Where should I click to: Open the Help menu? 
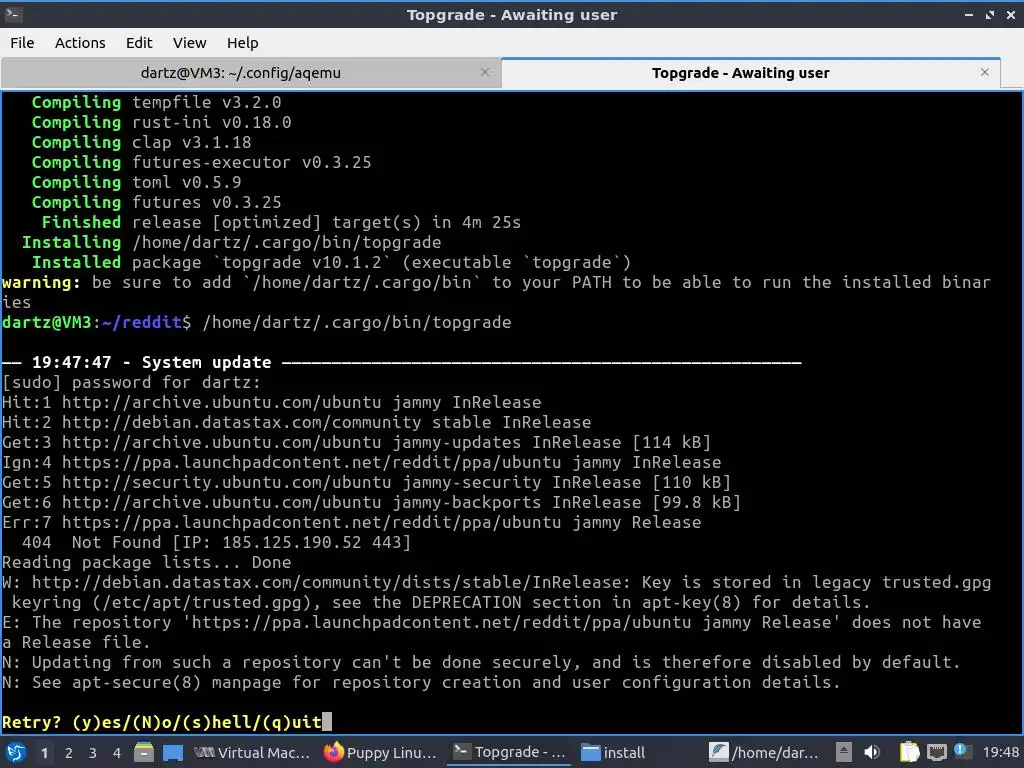(242, 43)
